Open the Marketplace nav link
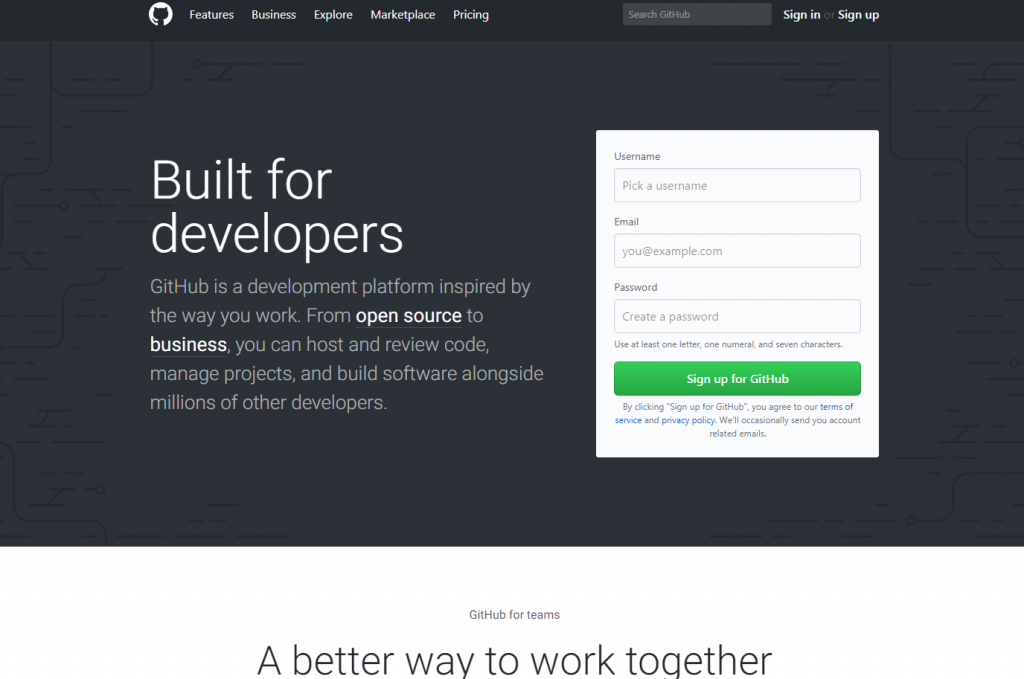The height and width of the screenshot is (679, 1024). (403, 14)
